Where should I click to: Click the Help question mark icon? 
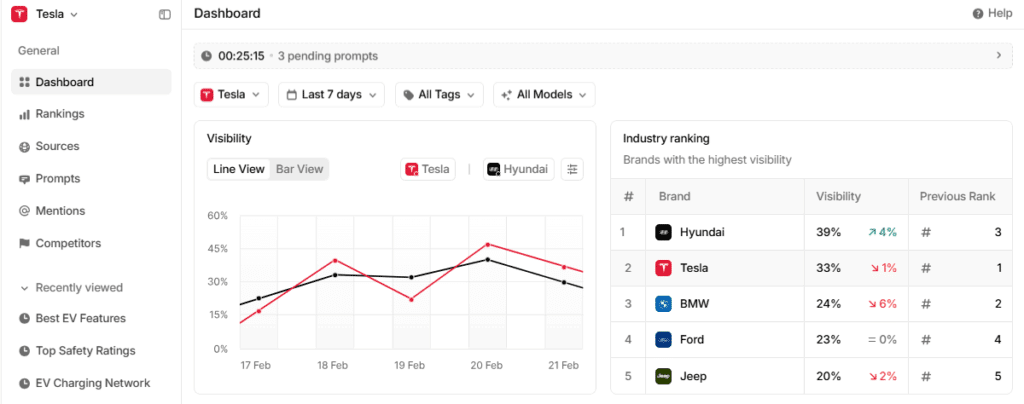(977, 14)
